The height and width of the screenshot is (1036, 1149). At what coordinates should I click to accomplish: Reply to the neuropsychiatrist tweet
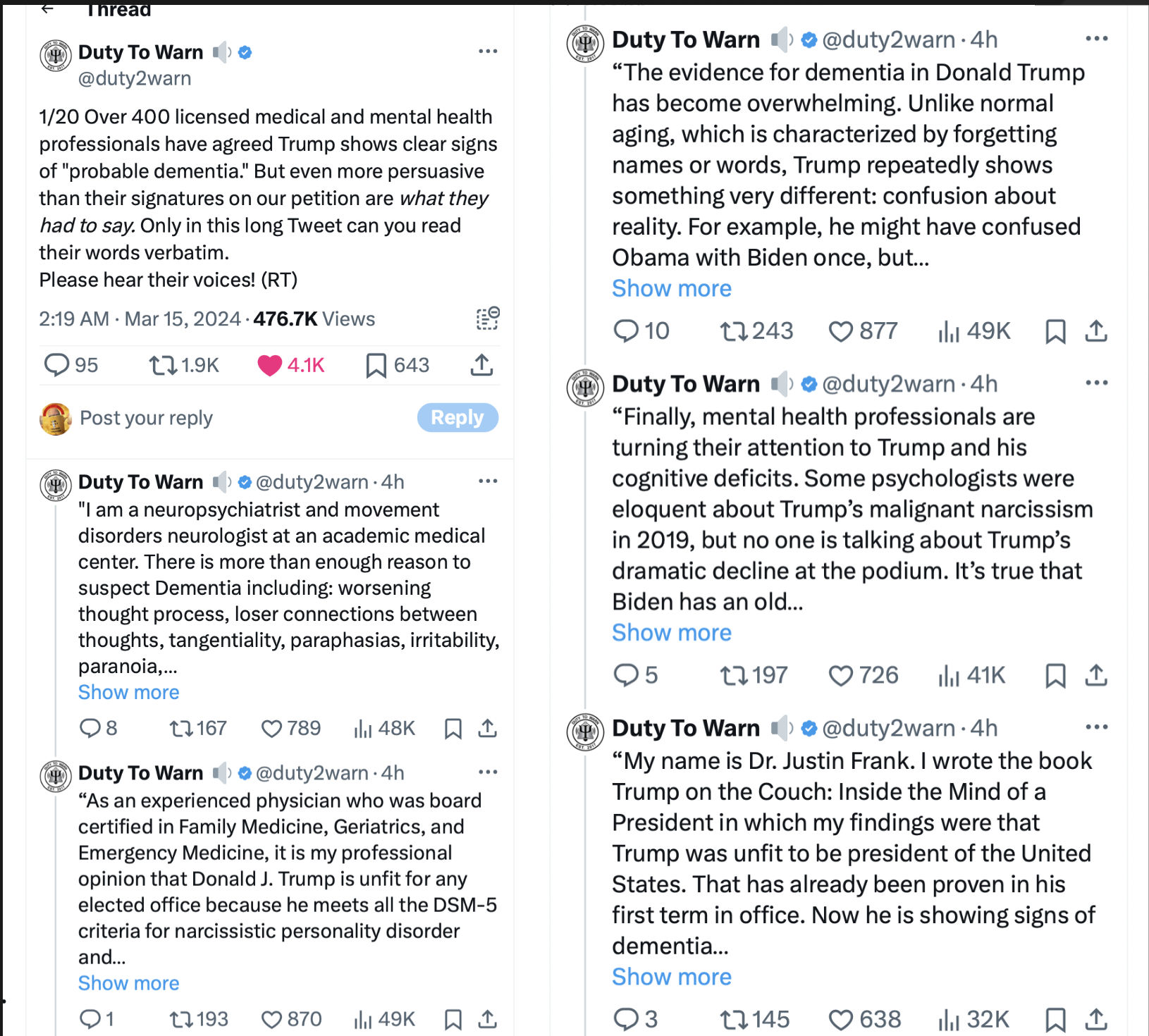90,728
